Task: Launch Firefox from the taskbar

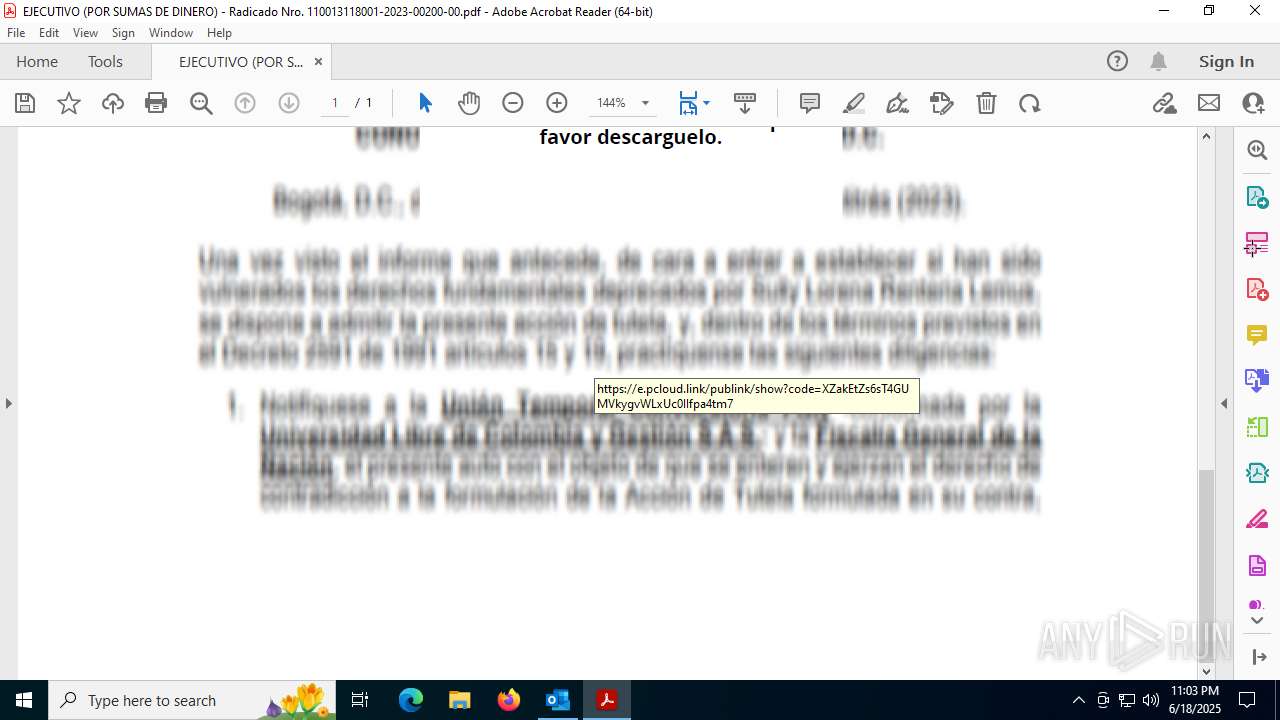Action: 508,700
